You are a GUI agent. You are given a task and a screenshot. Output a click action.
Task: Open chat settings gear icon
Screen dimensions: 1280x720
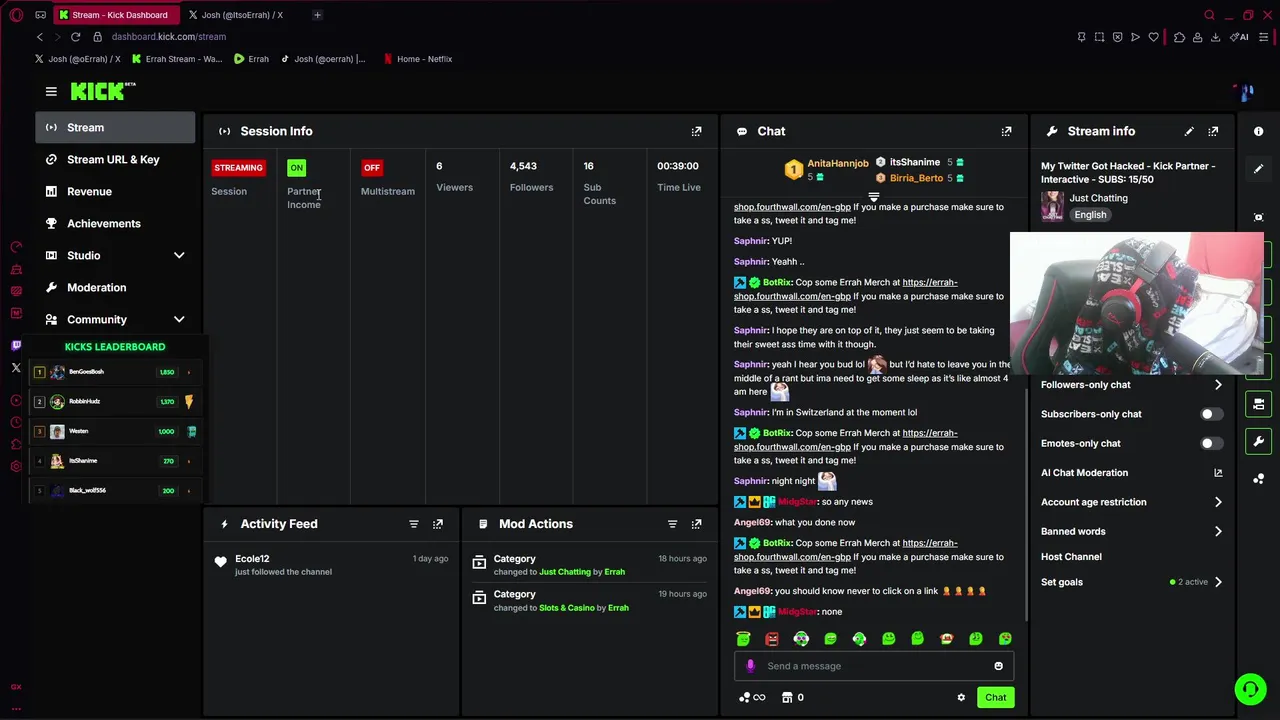(x=961, y=698)
